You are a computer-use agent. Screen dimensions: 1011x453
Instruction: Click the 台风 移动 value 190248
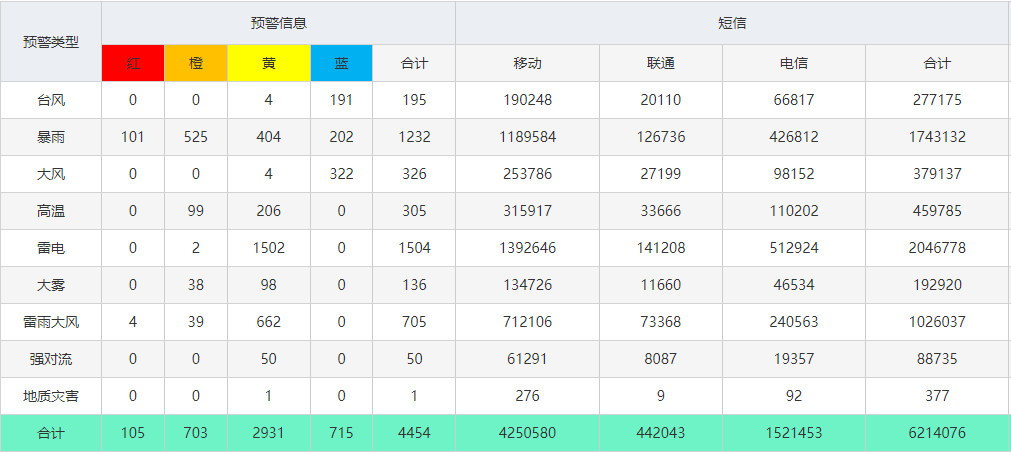pos(527,100)
